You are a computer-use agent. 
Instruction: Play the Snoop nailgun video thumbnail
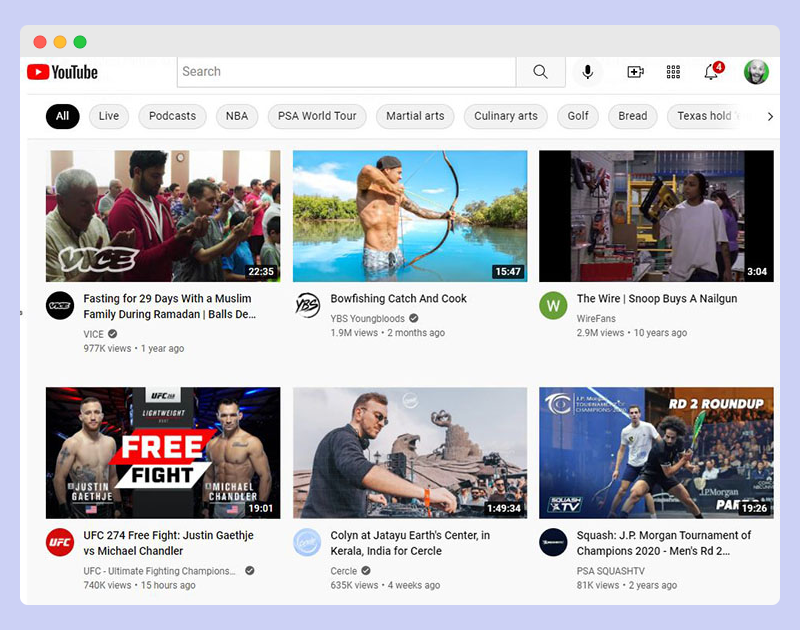(x=656, y=216)
